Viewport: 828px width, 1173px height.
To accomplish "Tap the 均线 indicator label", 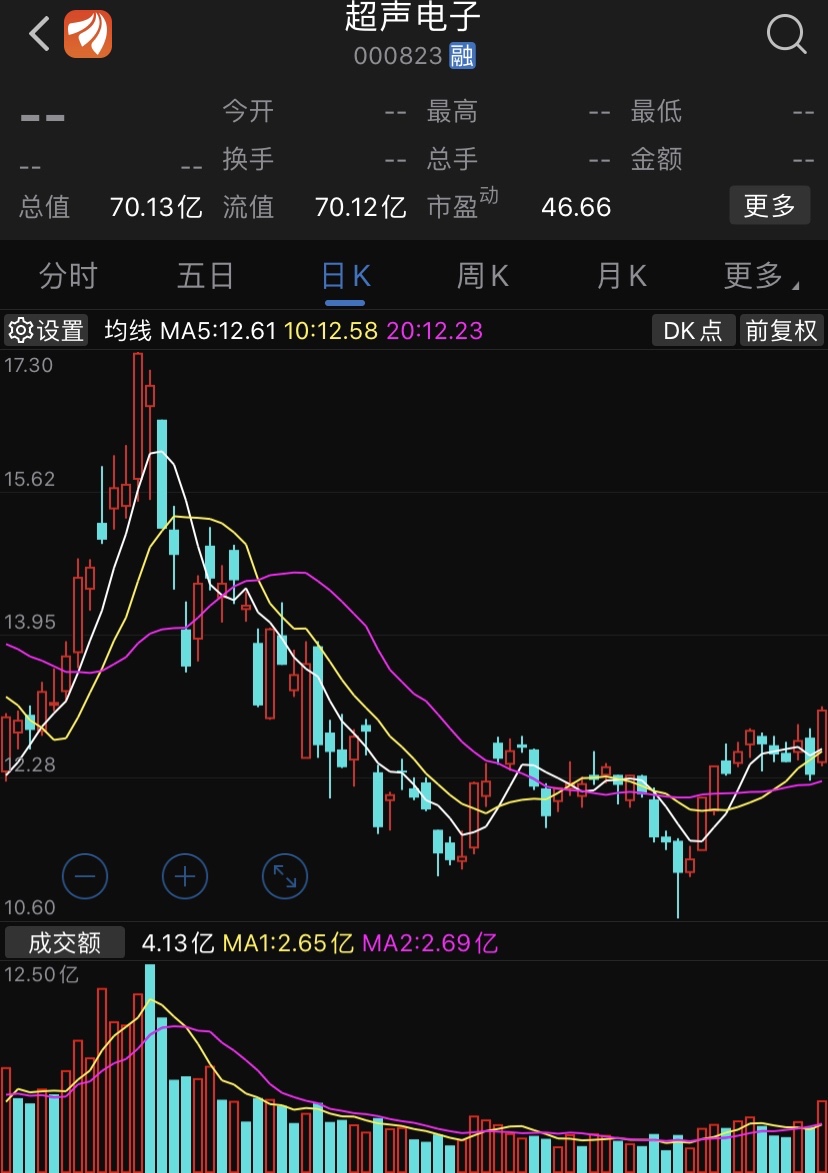I will [x=128, y=330].
